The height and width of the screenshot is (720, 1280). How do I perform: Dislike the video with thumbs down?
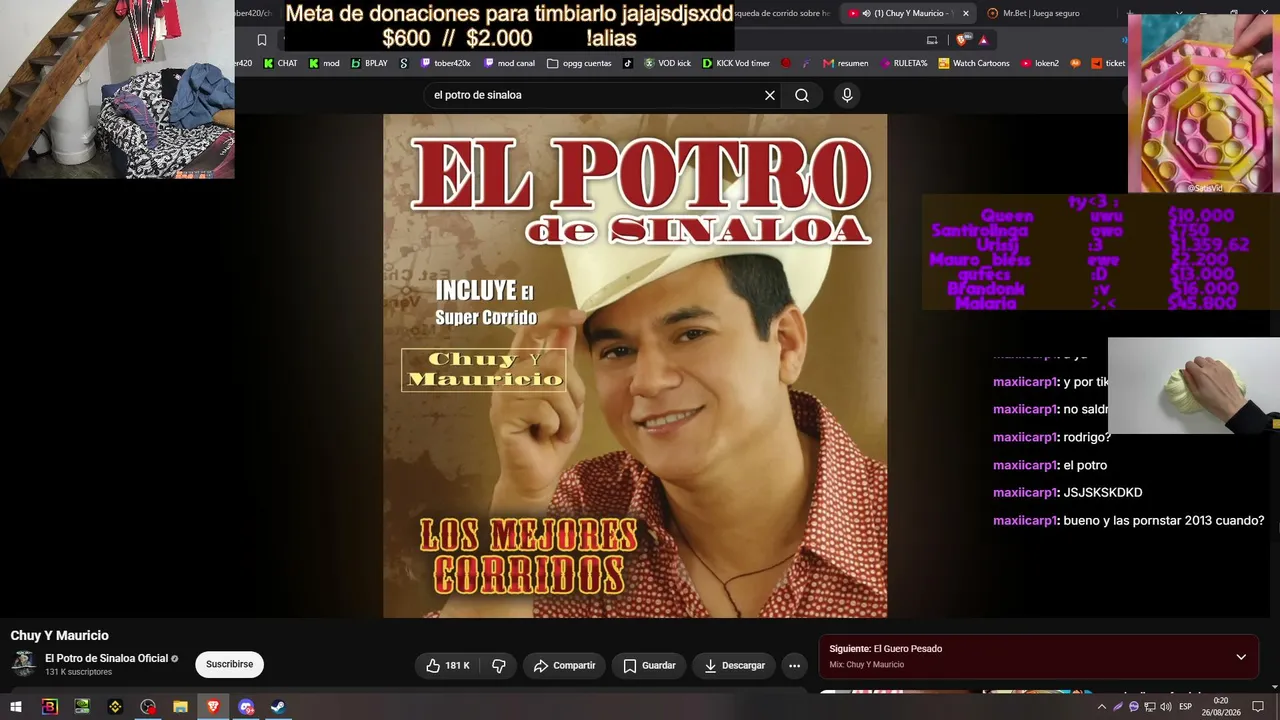tap(499, 665)
